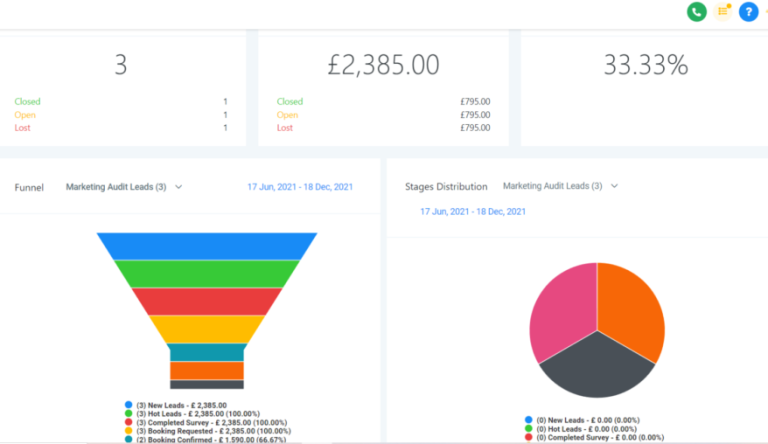This screenshot has width=768, height=444.
Task: Click the blue top funnel segment
Action: 207,246
